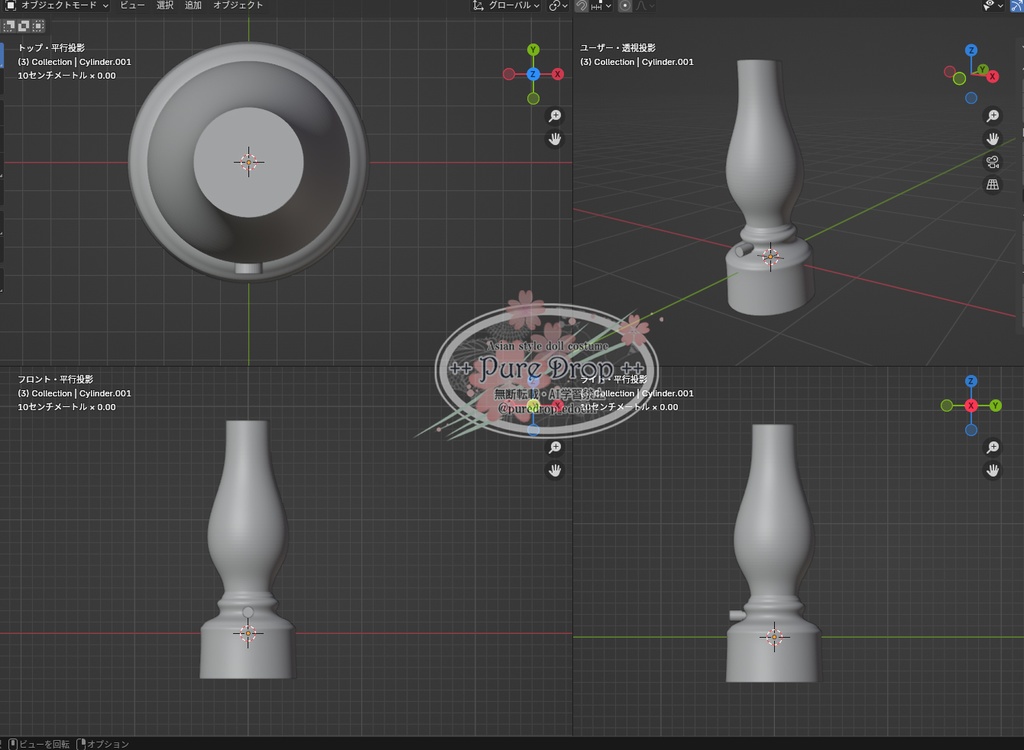Click the ビューを回転 status bar hint
1024x750 pixels.
click(x=39, y=744)
